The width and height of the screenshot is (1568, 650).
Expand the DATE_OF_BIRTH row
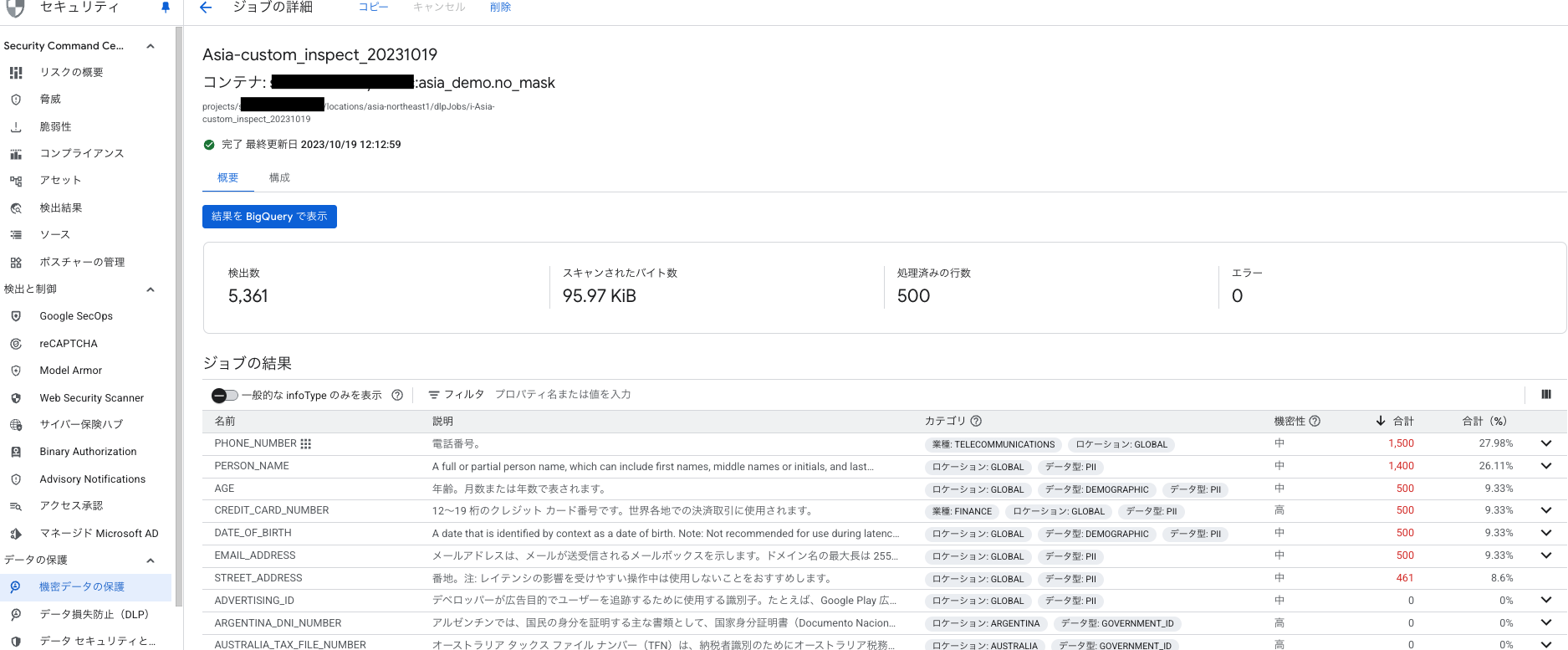click(x=1546, y=533)
